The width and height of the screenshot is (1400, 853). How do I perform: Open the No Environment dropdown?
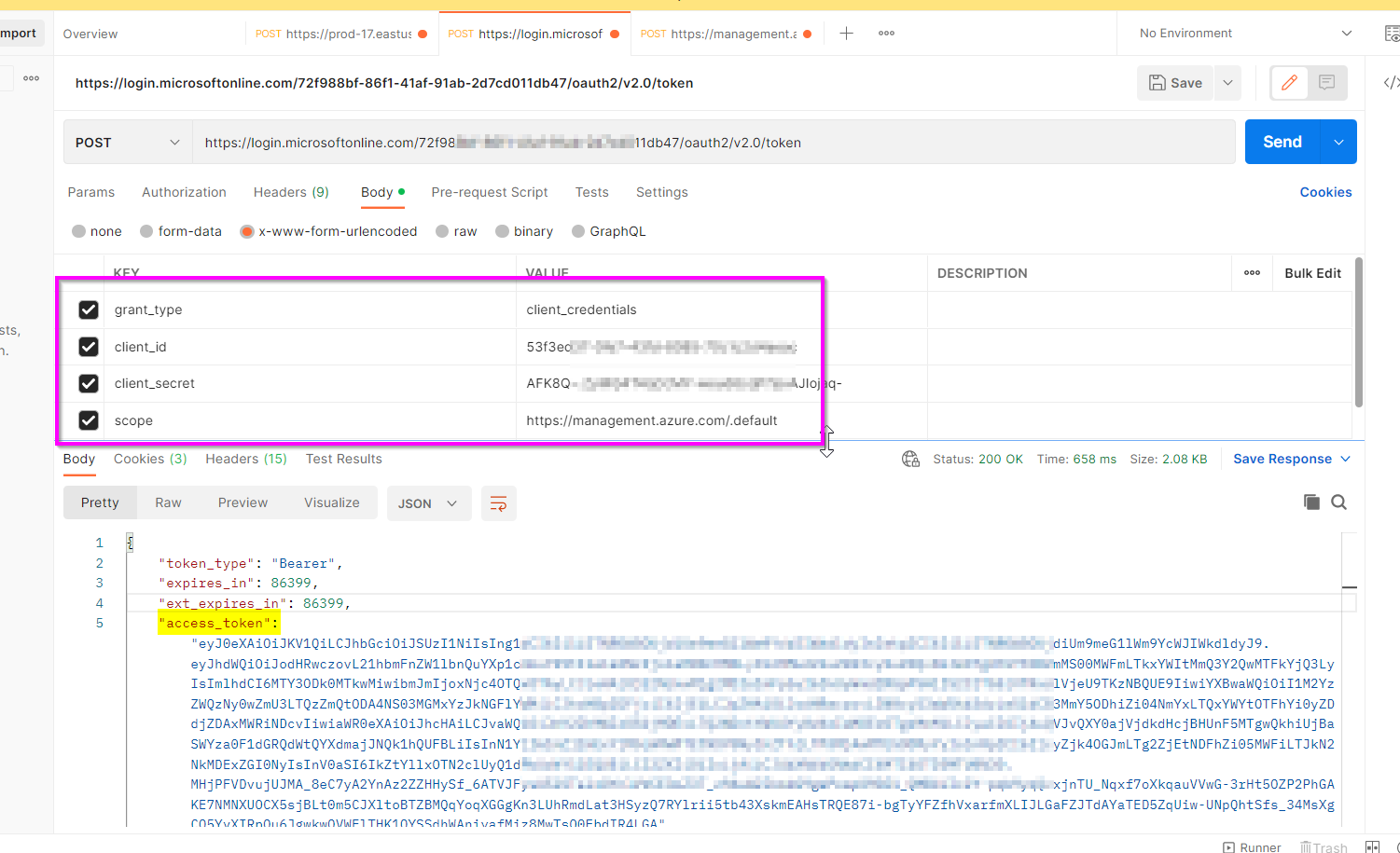pyautogui.click(x=1241, y=33)
